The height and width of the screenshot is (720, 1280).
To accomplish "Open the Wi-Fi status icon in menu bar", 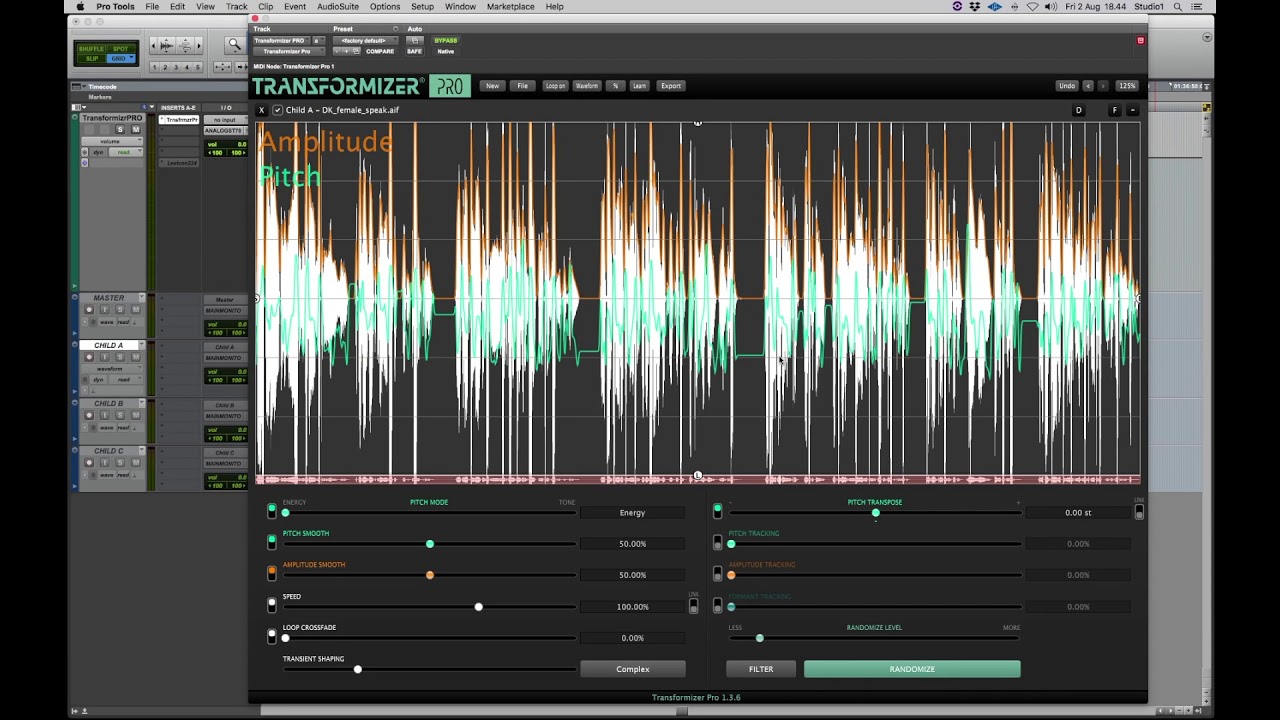I will pos(1033,6).
